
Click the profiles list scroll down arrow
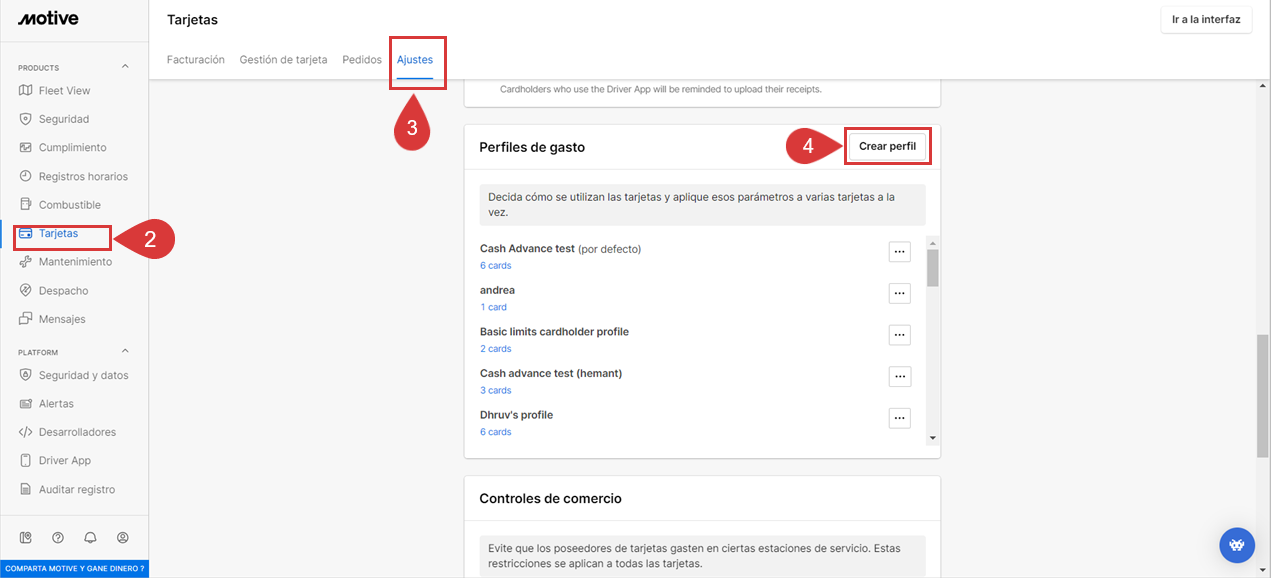coord(933,438)
